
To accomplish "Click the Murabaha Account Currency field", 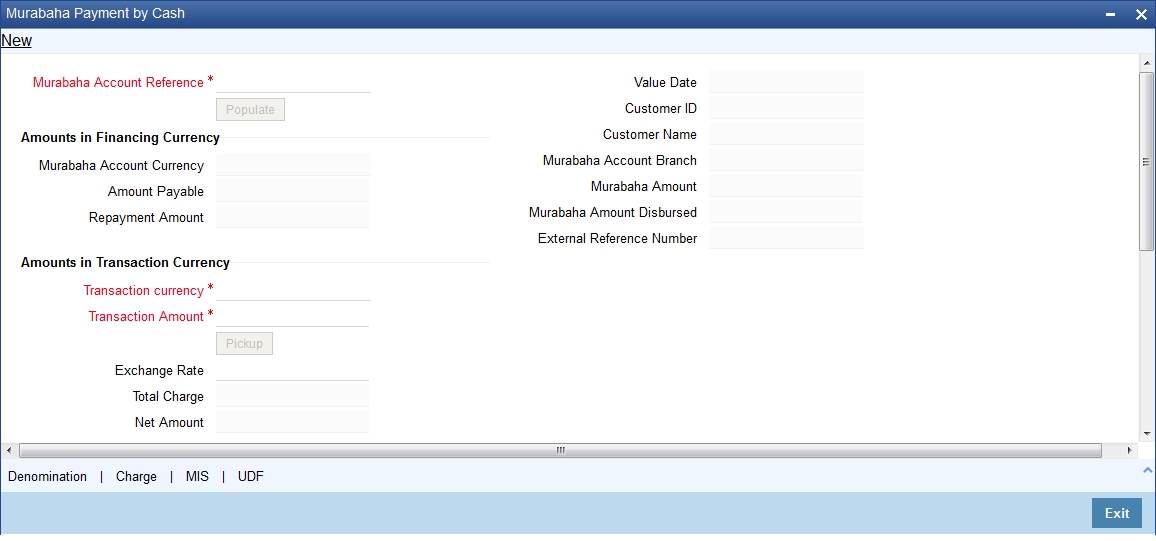I will 293,164.
